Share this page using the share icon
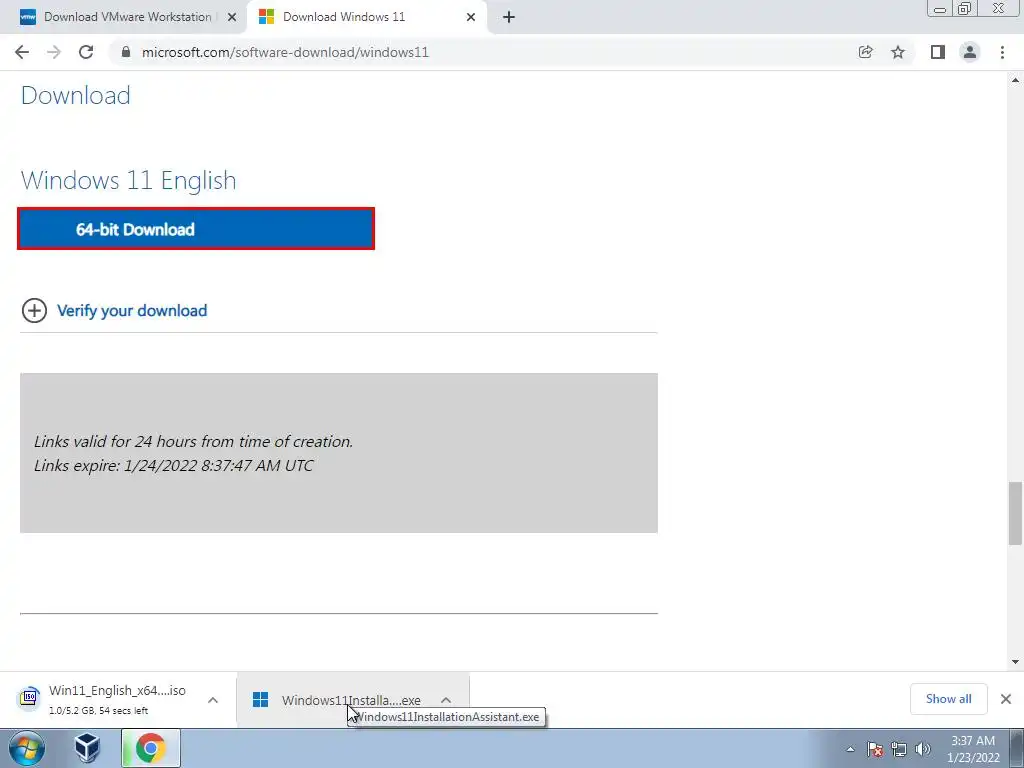 tap(866, 52)
